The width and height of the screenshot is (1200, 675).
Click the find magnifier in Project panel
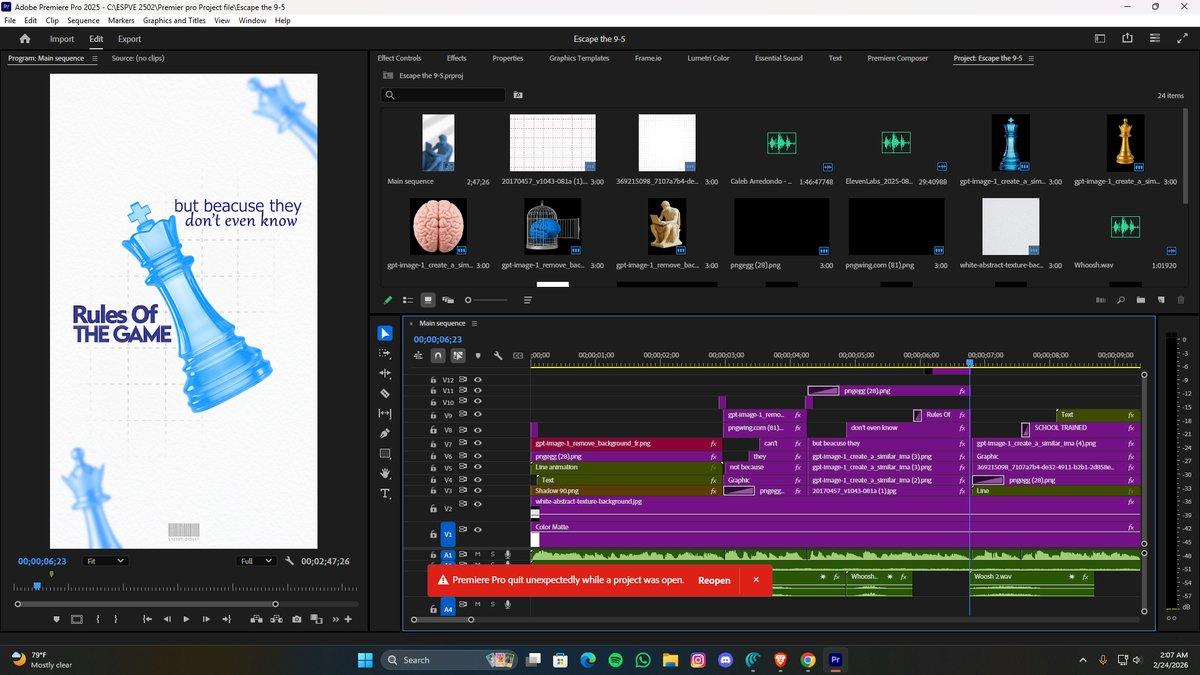pyautogui.click(x=1121, y=299)
